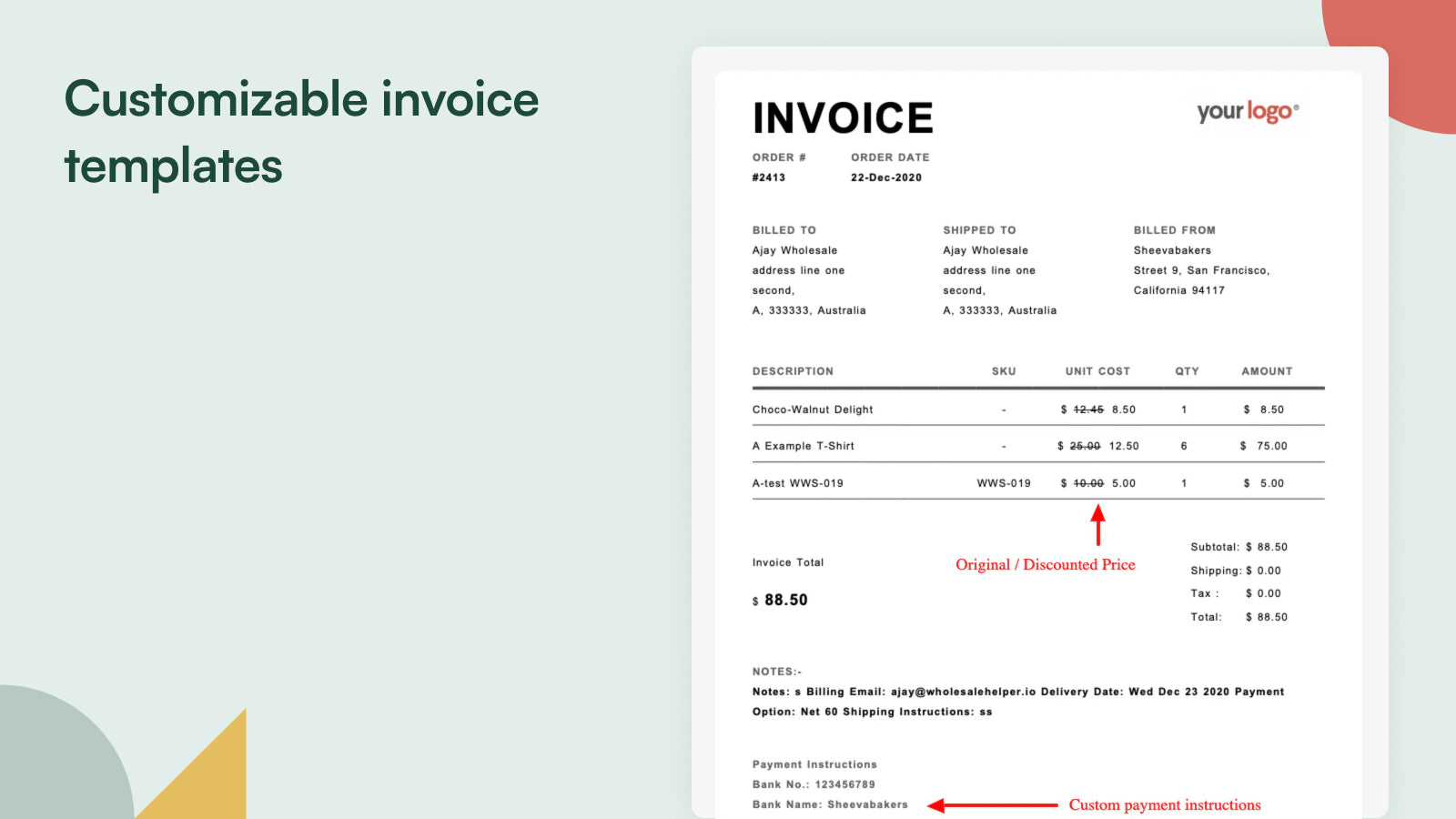Click the 'Customizable invoice templates' headline

click(x=301, y=132)
